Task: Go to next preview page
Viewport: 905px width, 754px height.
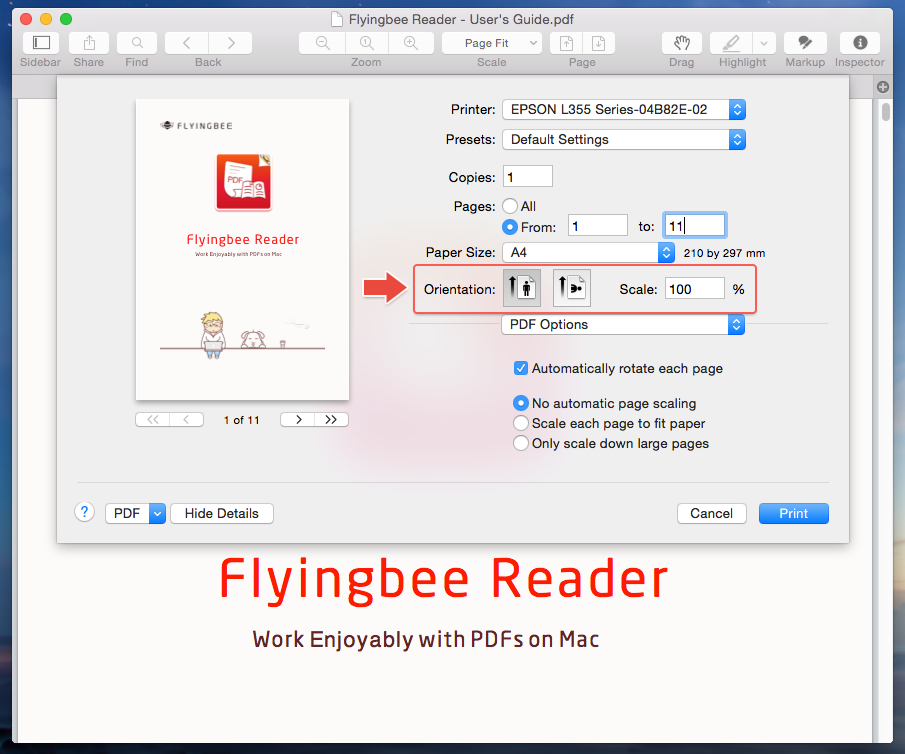Action: pos(298,420)
